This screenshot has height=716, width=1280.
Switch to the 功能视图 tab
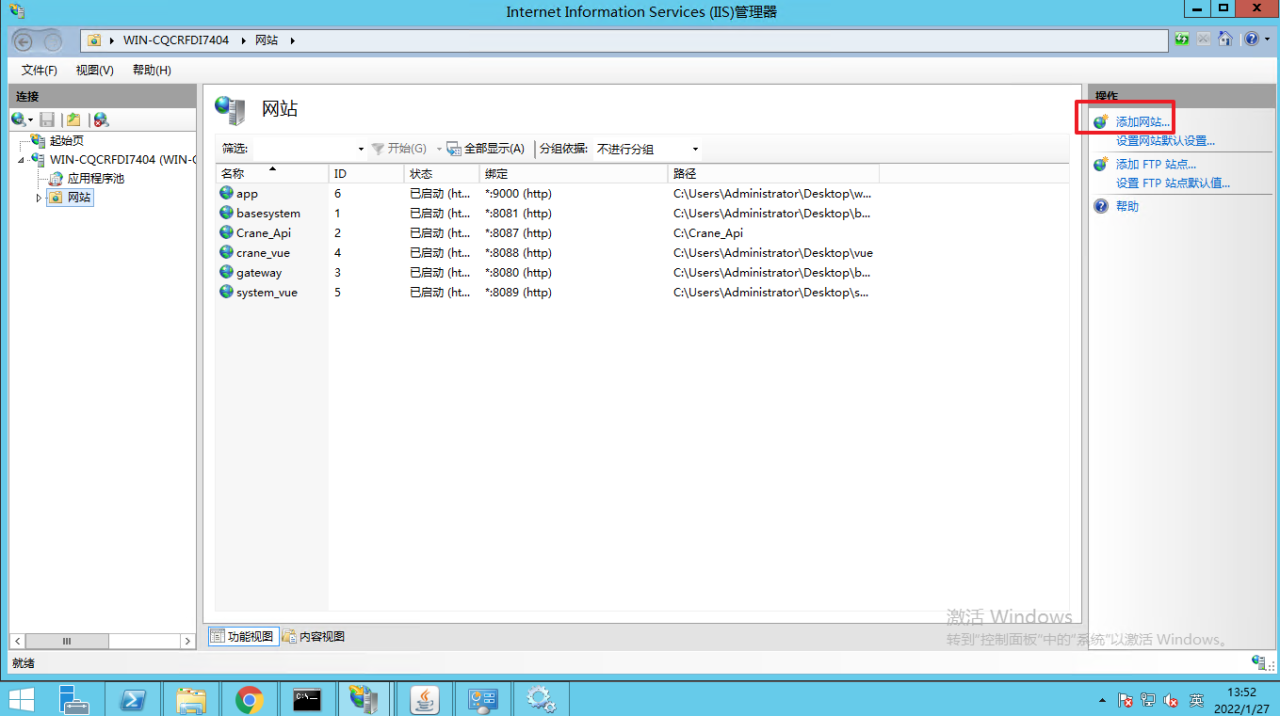243,636
